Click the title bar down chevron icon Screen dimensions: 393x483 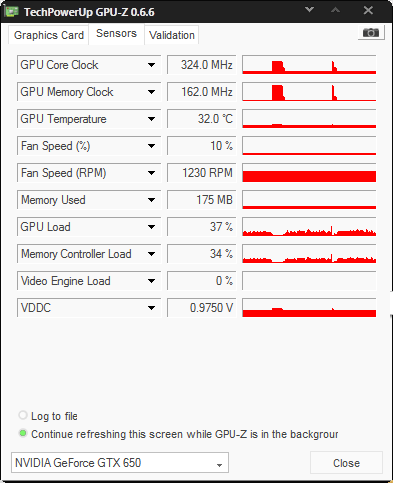tap(310, 10)
